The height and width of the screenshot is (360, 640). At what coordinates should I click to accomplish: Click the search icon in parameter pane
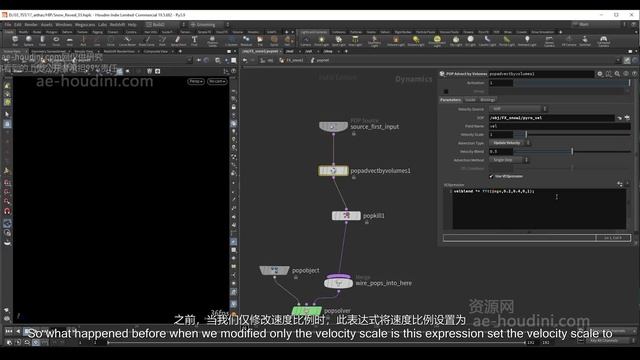coord(617,74)
